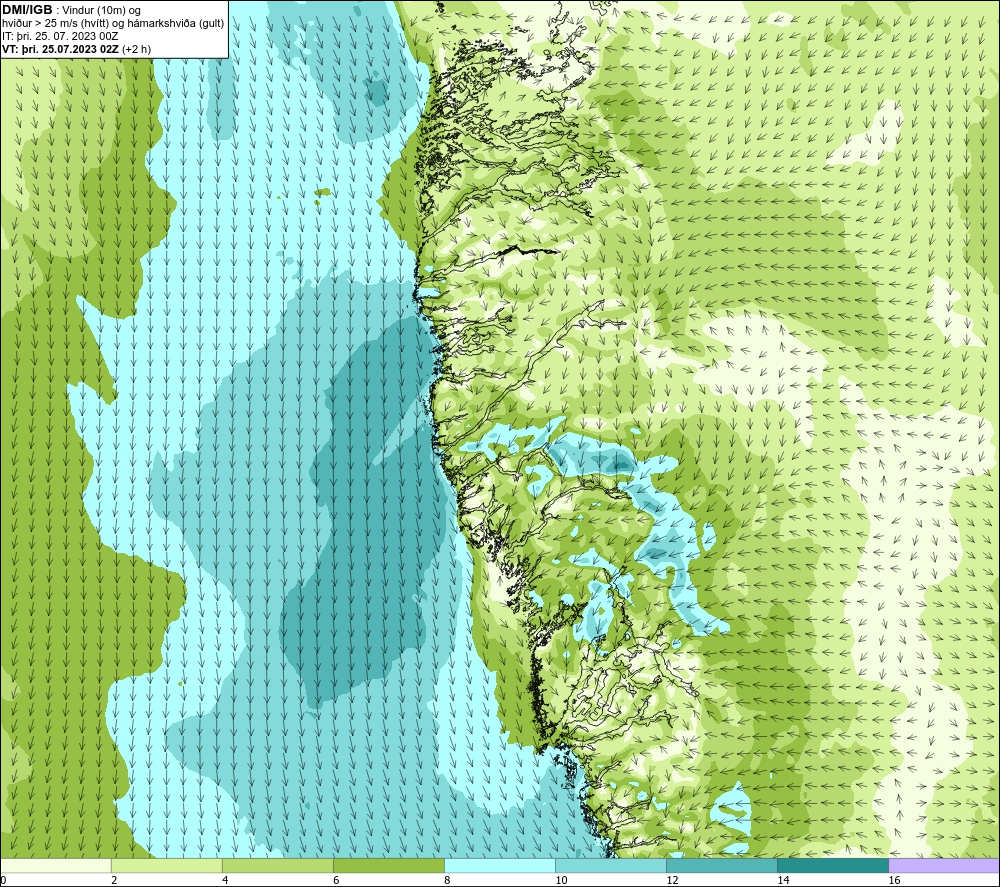The width and height of the screenshot is (1000, 887).
Task: Click the legend scale label '0'
Action: coord(4,880)
